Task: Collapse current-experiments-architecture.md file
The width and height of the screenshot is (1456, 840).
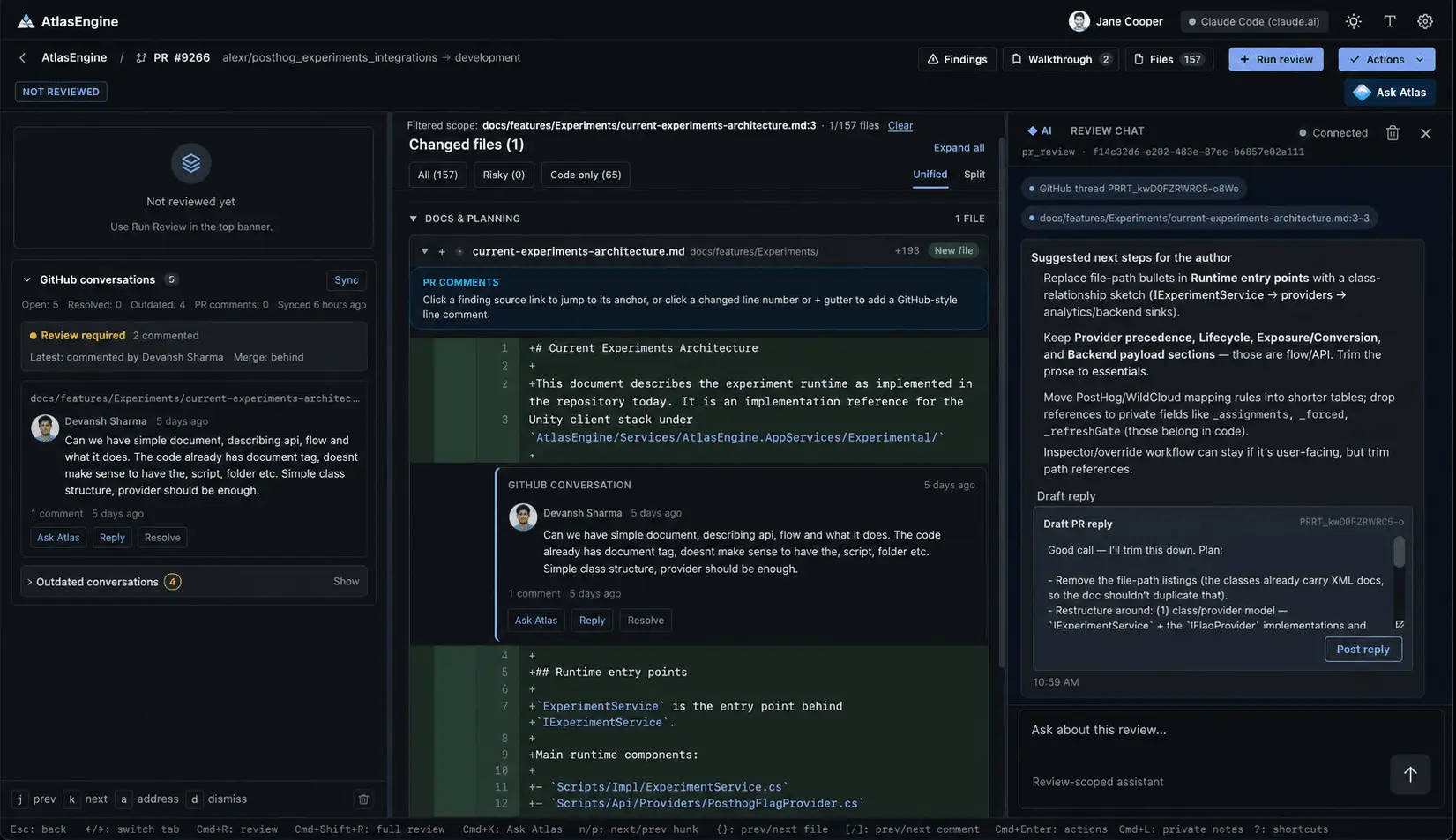Action: click(x=425, y=251)
